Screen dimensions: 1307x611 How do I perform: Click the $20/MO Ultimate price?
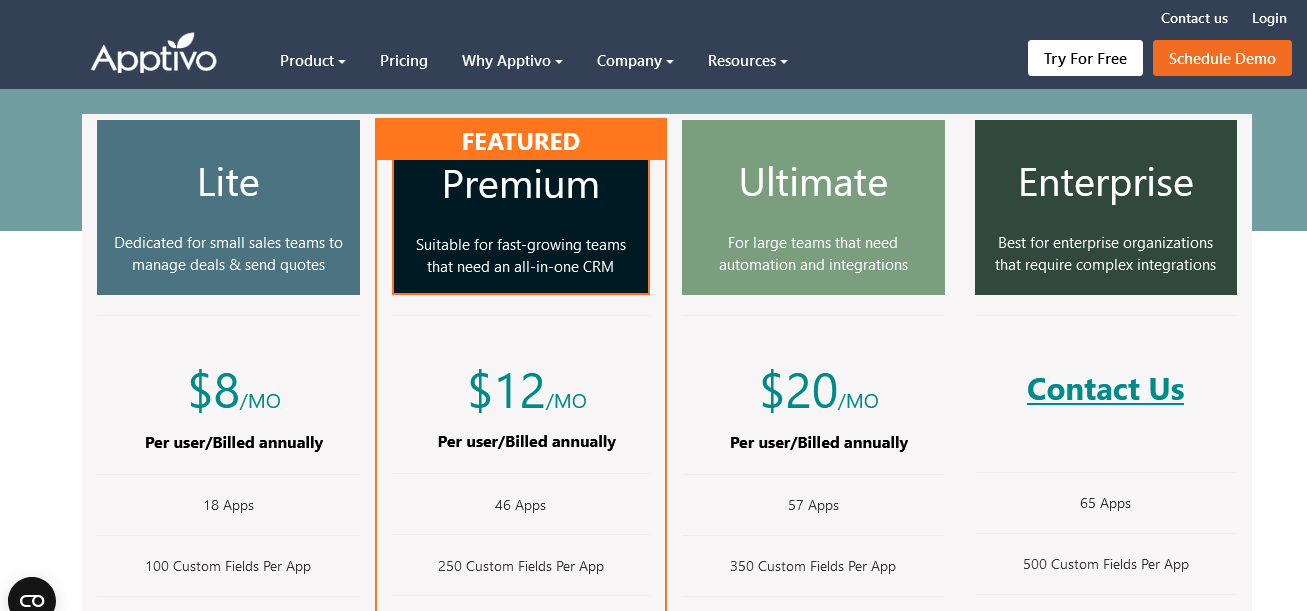tap(819, 392)
